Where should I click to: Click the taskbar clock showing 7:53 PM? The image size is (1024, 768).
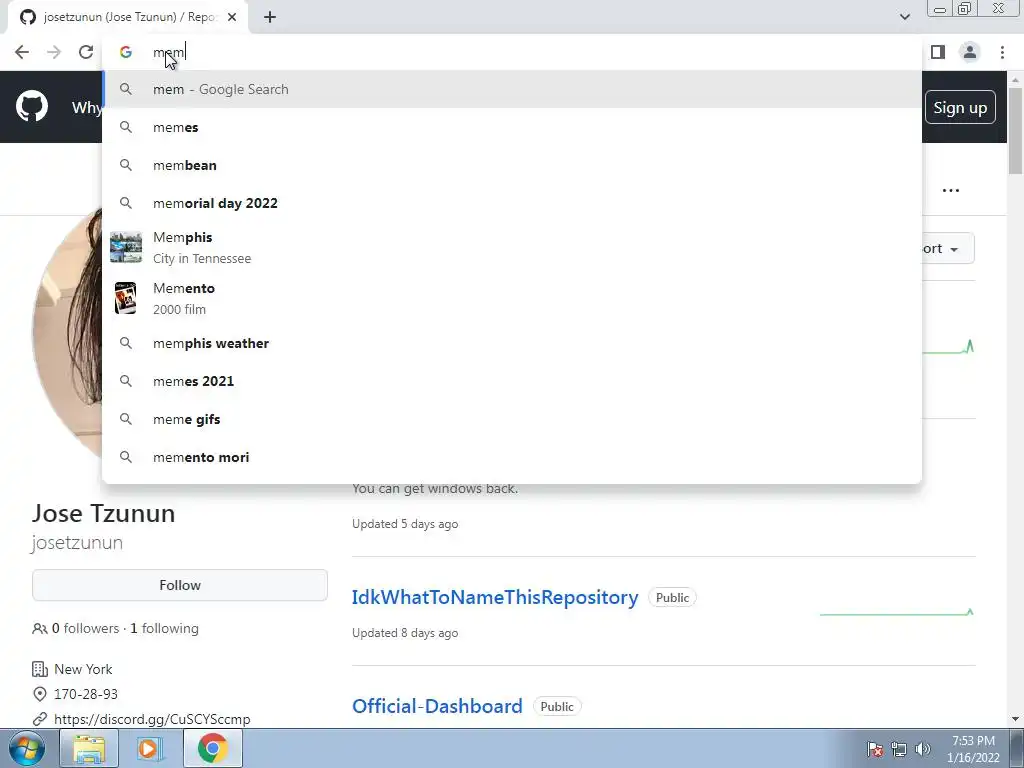pos(973,749)
